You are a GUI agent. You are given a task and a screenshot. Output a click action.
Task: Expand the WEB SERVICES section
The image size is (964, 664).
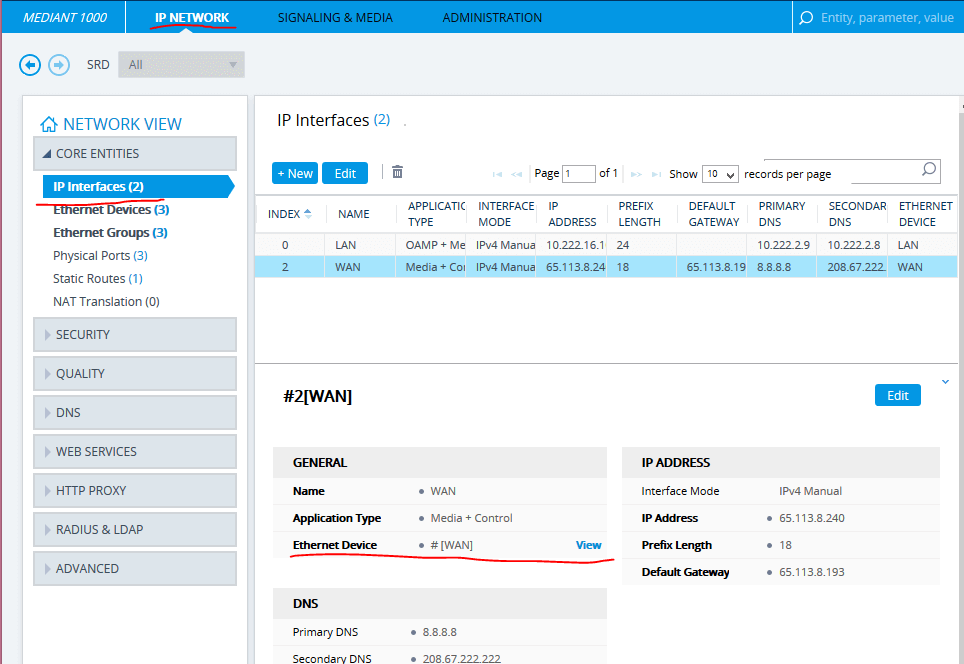click(135, 452)
